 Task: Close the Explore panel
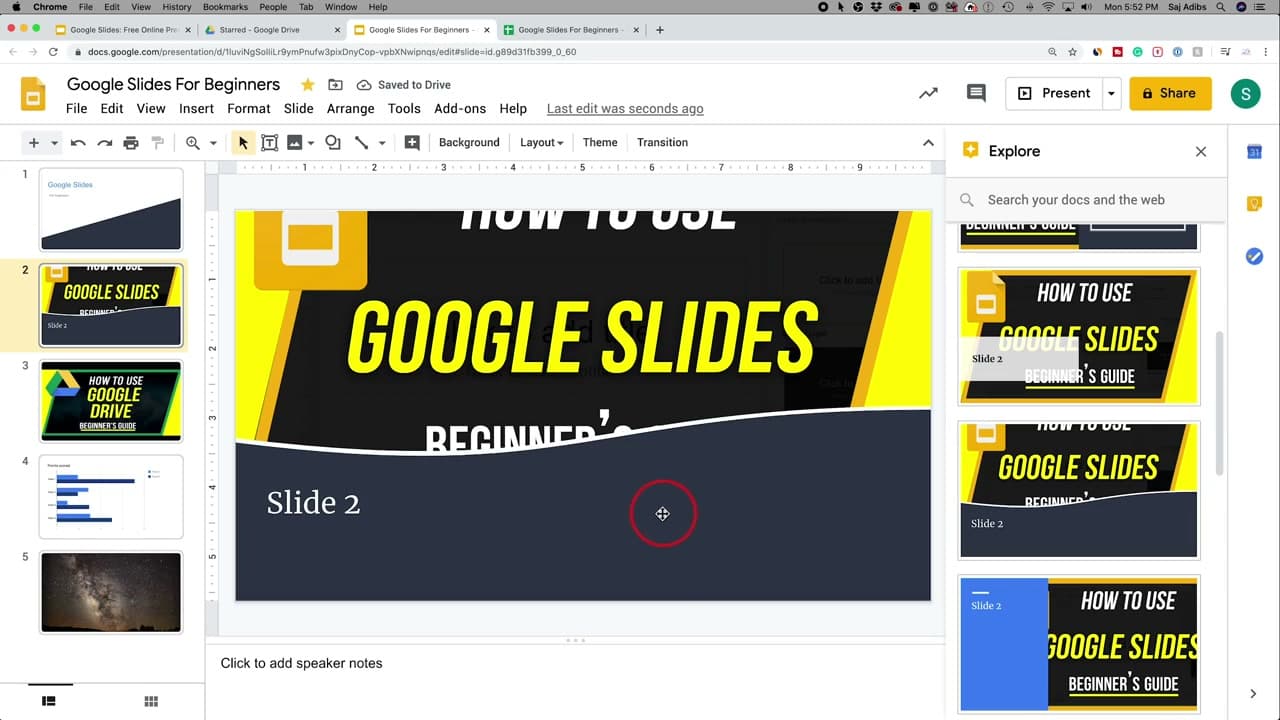[1201, 152]
